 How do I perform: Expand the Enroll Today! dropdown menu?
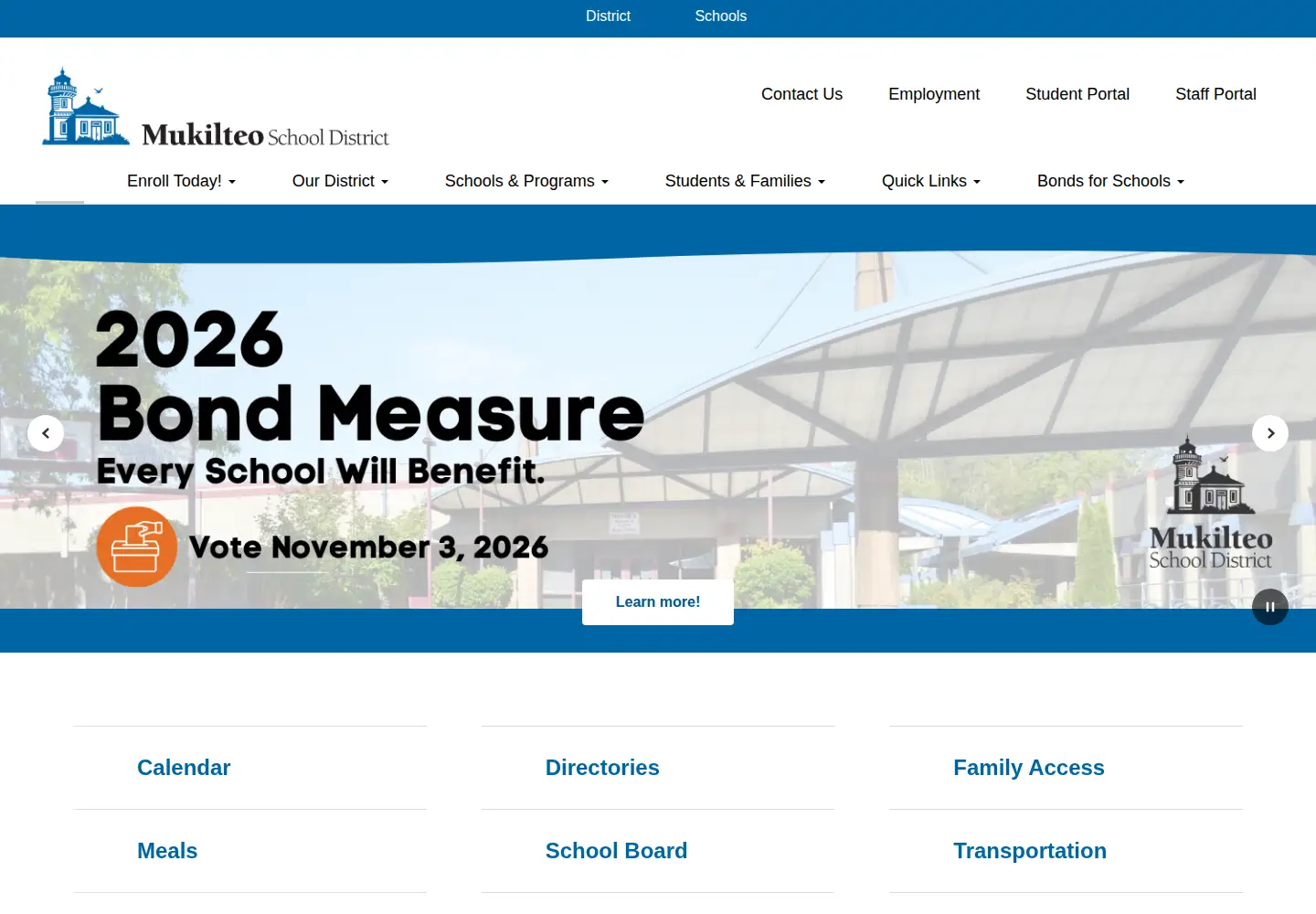[181, 181]
